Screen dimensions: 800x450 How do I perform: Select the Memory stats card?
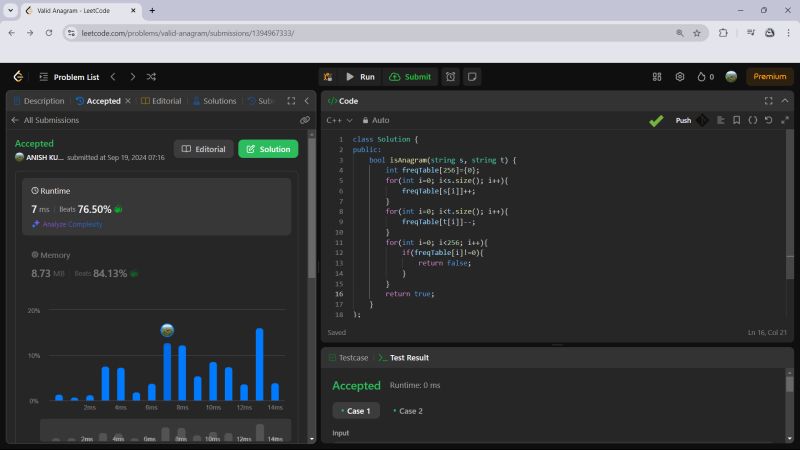point(157,265)
